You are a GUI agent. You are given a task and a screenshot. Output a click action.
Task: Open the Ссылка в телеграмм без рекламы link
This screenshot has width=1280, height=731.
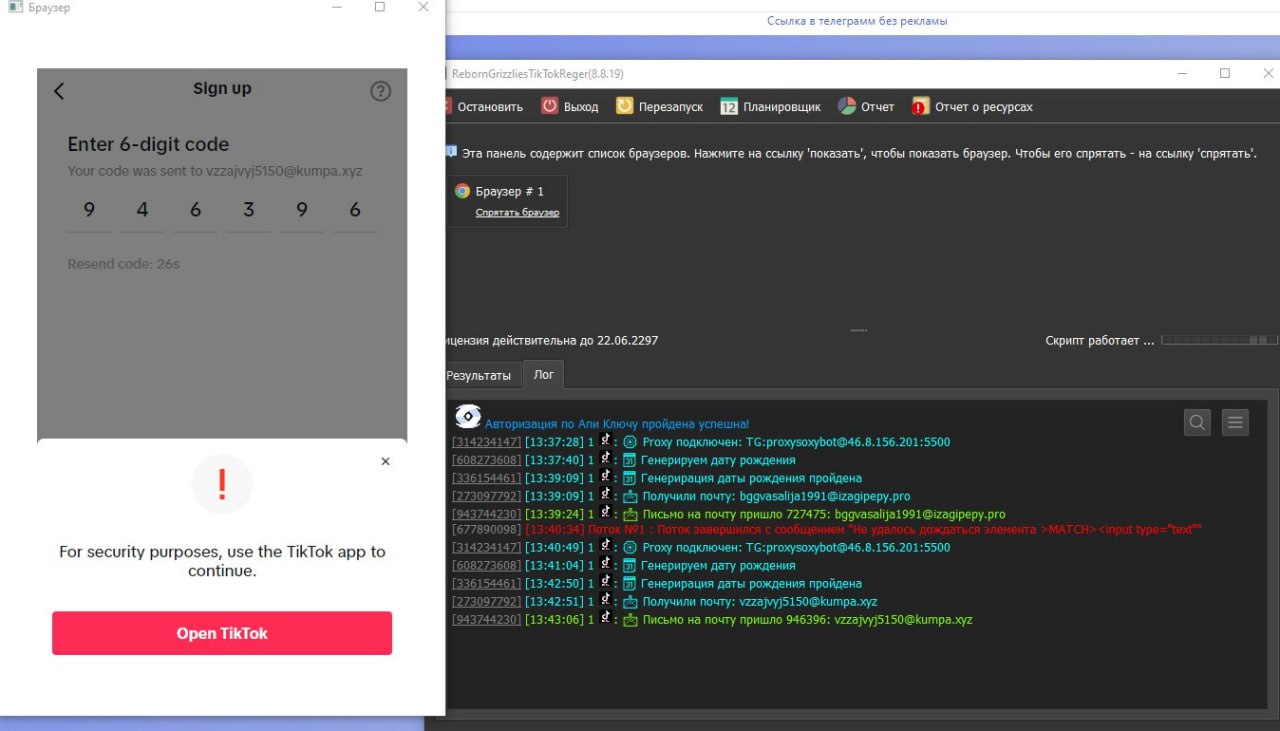tap(857, 21)
